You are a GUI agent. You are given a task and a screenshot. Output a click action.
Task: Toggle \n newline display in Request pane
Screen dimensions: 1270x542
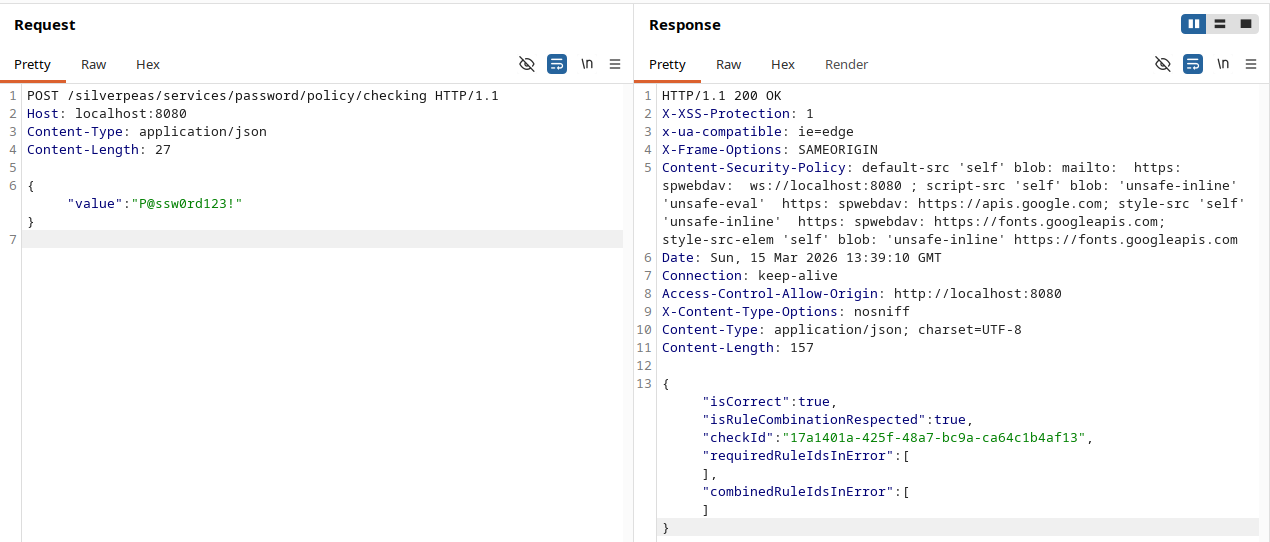[587, 64]
